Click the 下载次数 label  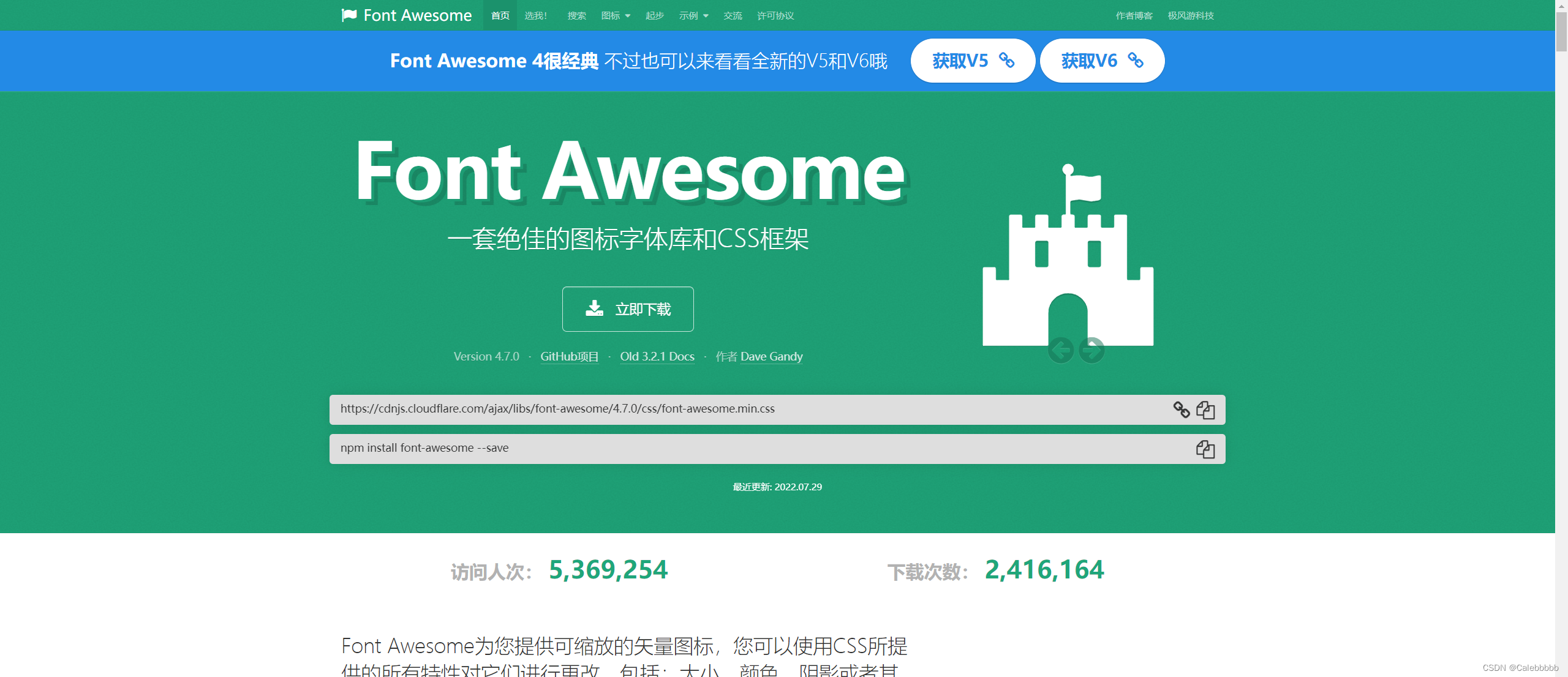click(x=928, y=572)
